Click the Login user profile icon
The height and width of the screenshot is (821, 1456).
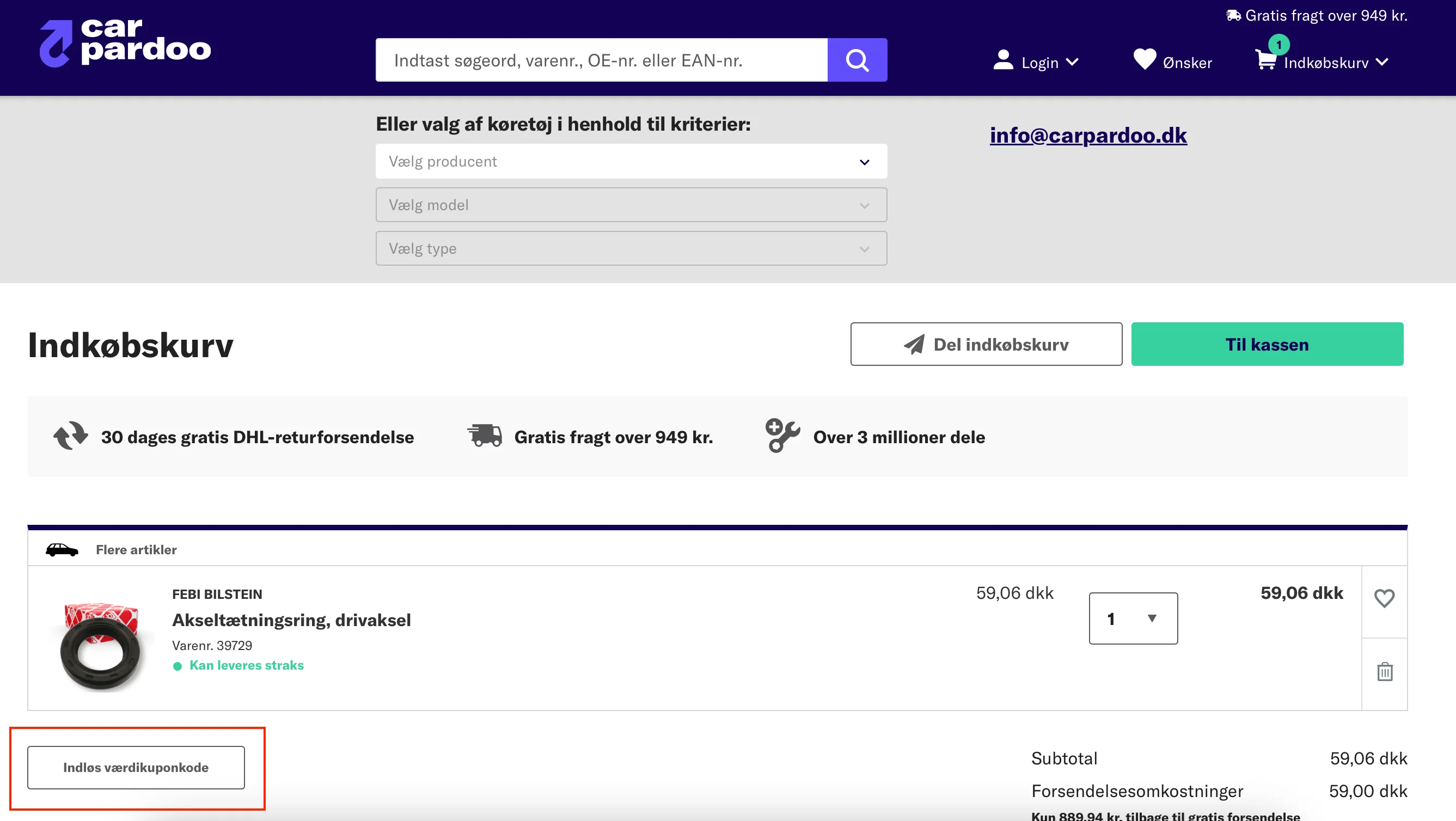[1002, 60]
